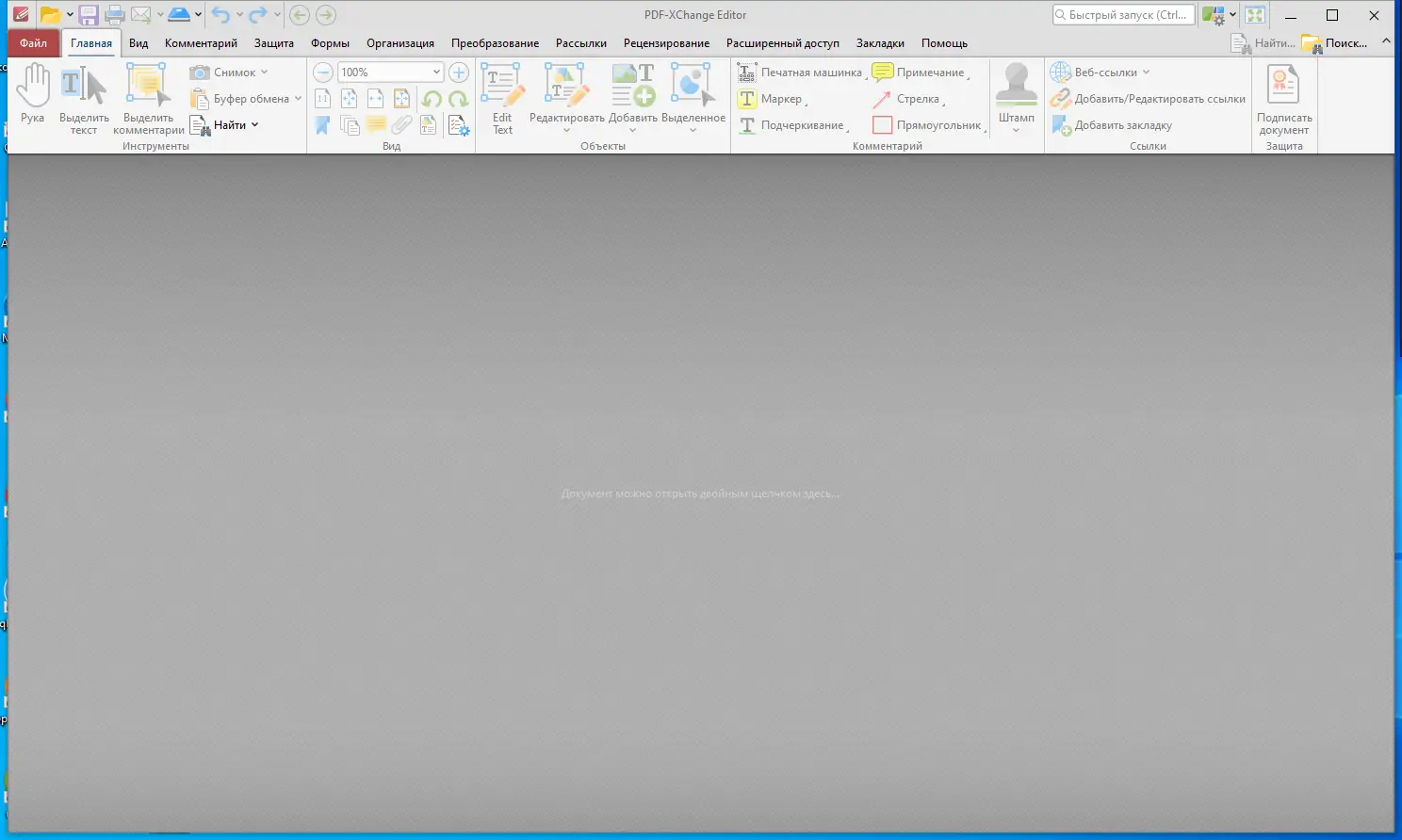Select the Примечание sticky note tool

pos(920,73)
